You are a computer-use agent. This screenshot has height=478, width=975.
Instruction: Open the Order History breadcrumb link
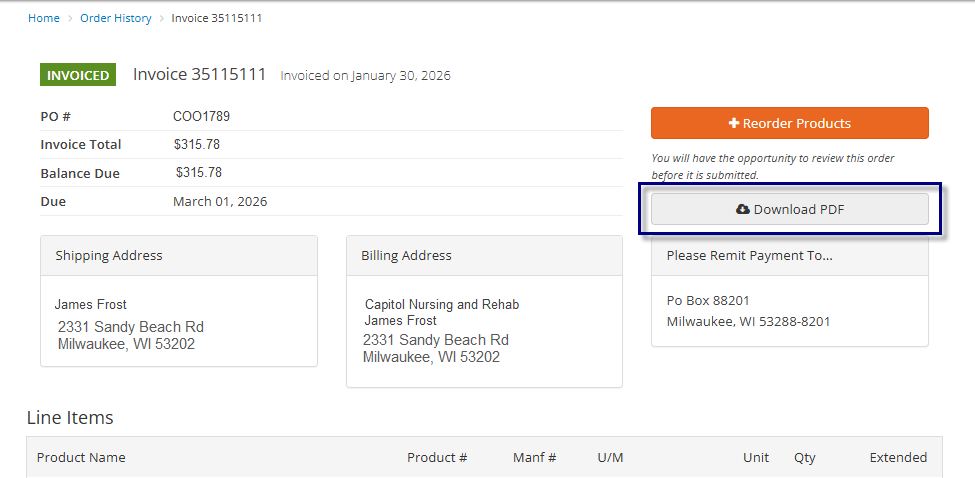click(x=116, y=18)
